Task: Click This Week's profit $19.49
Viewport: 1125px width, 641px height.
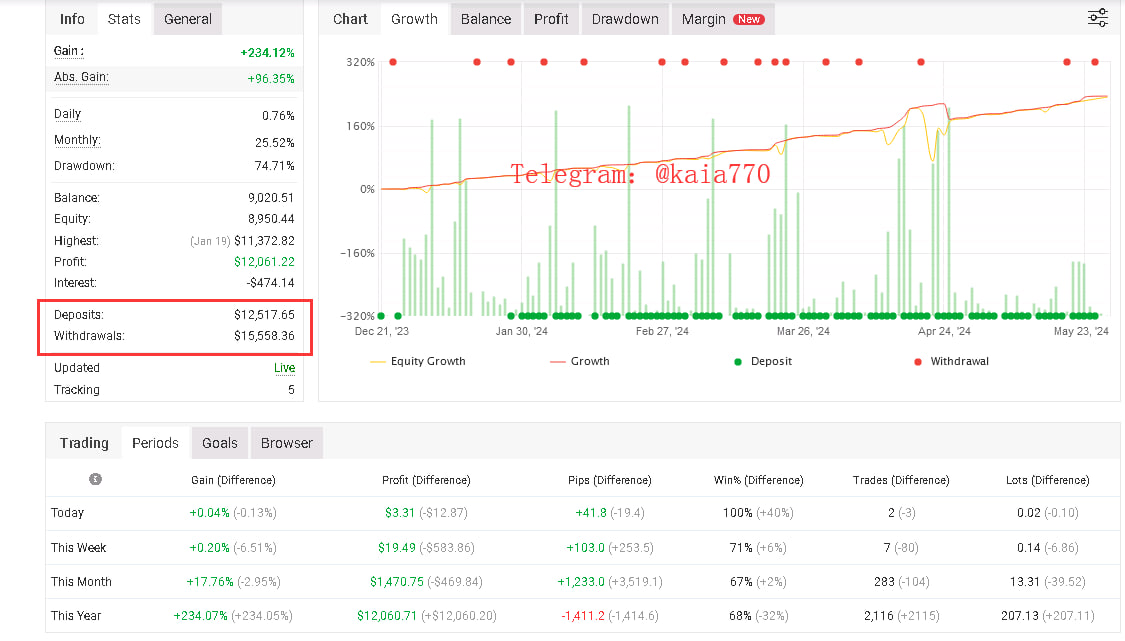Action: (x=397, y=548)
